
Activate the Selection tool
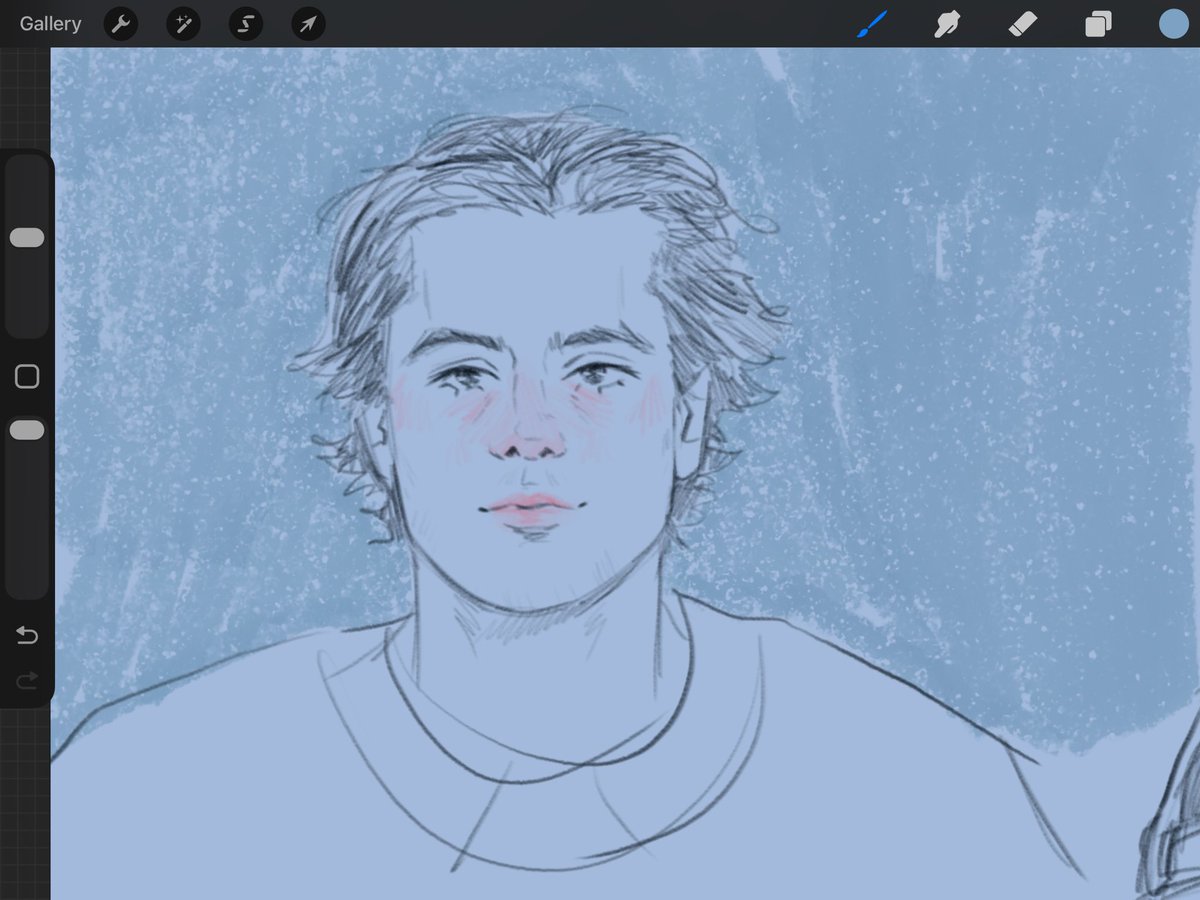tap(246, 24)
